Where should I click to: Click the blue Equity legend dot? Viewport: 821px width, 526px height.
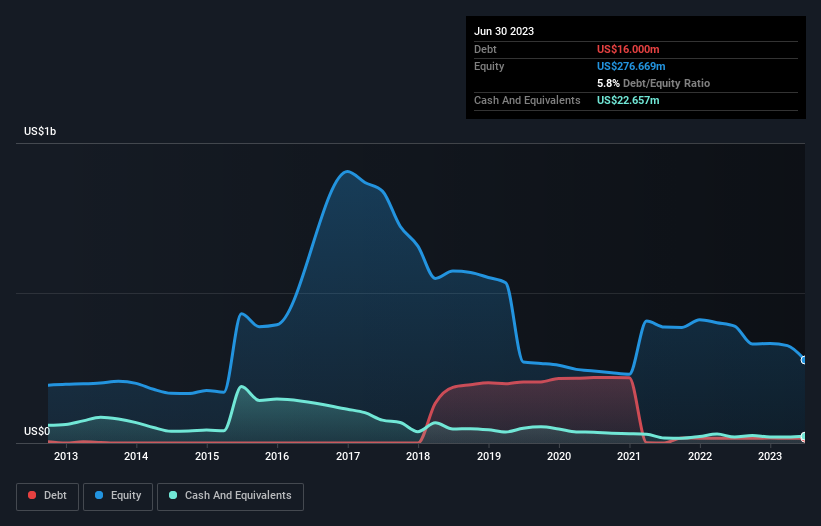click(x=99, y=495)
